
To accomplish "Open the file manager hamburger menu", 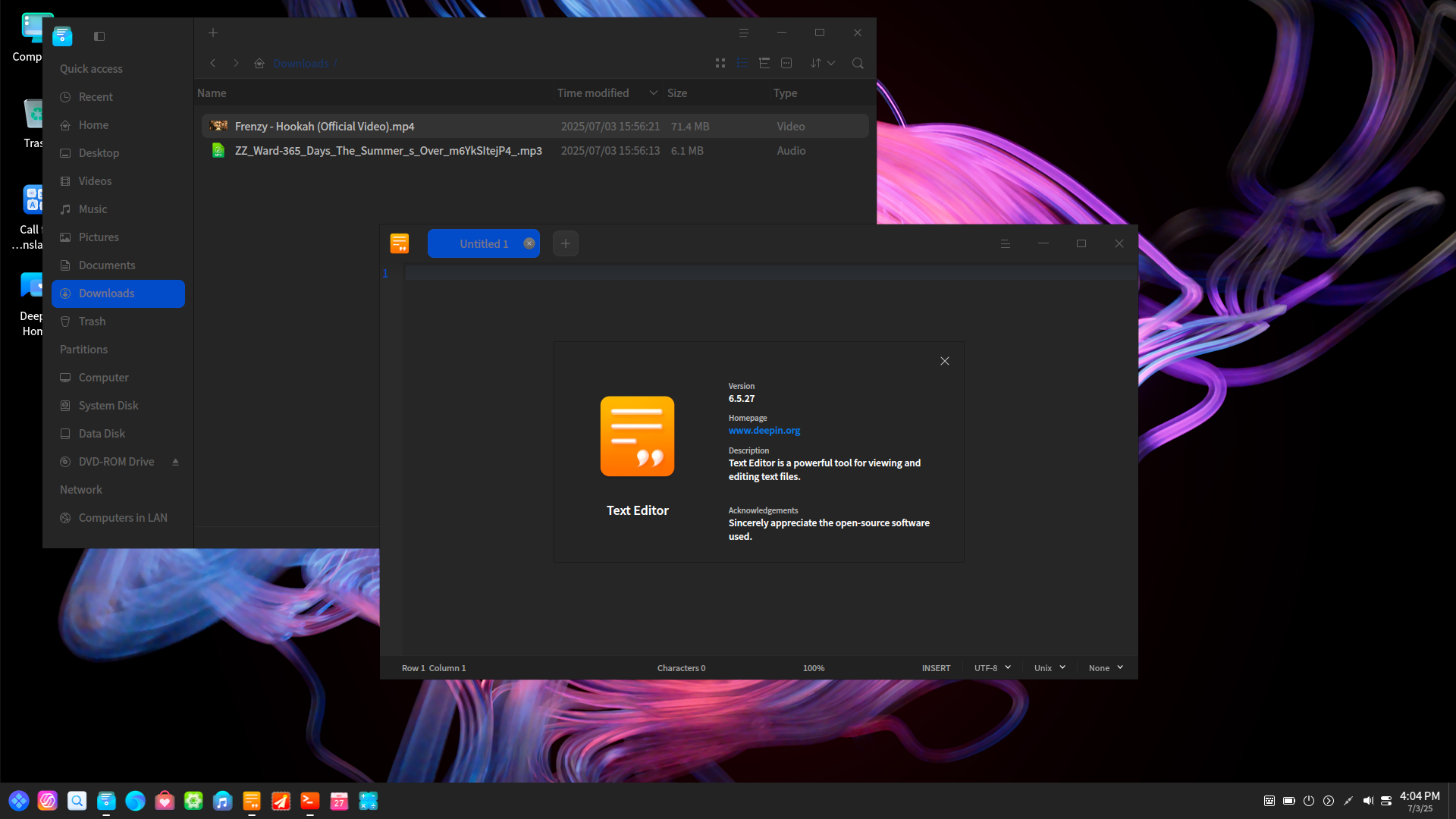I will click(744, 33).
